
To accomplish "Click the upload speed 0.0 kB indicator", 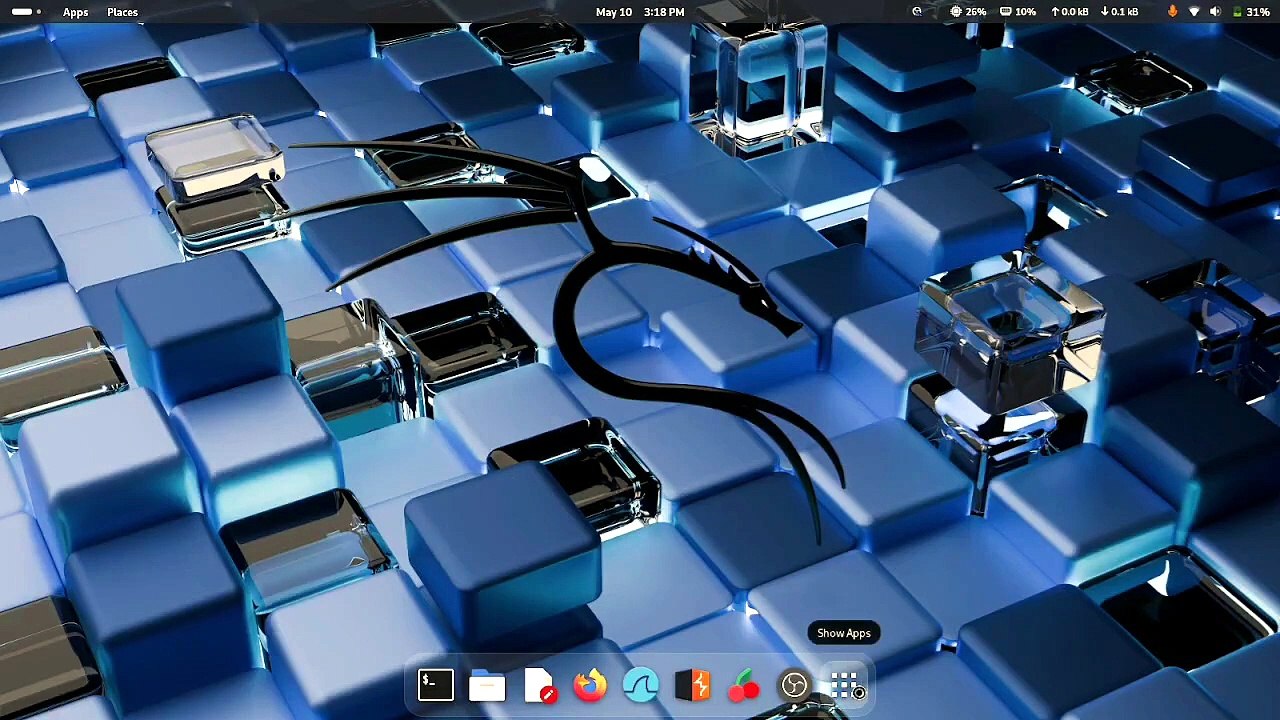I will click(1069, 12).
